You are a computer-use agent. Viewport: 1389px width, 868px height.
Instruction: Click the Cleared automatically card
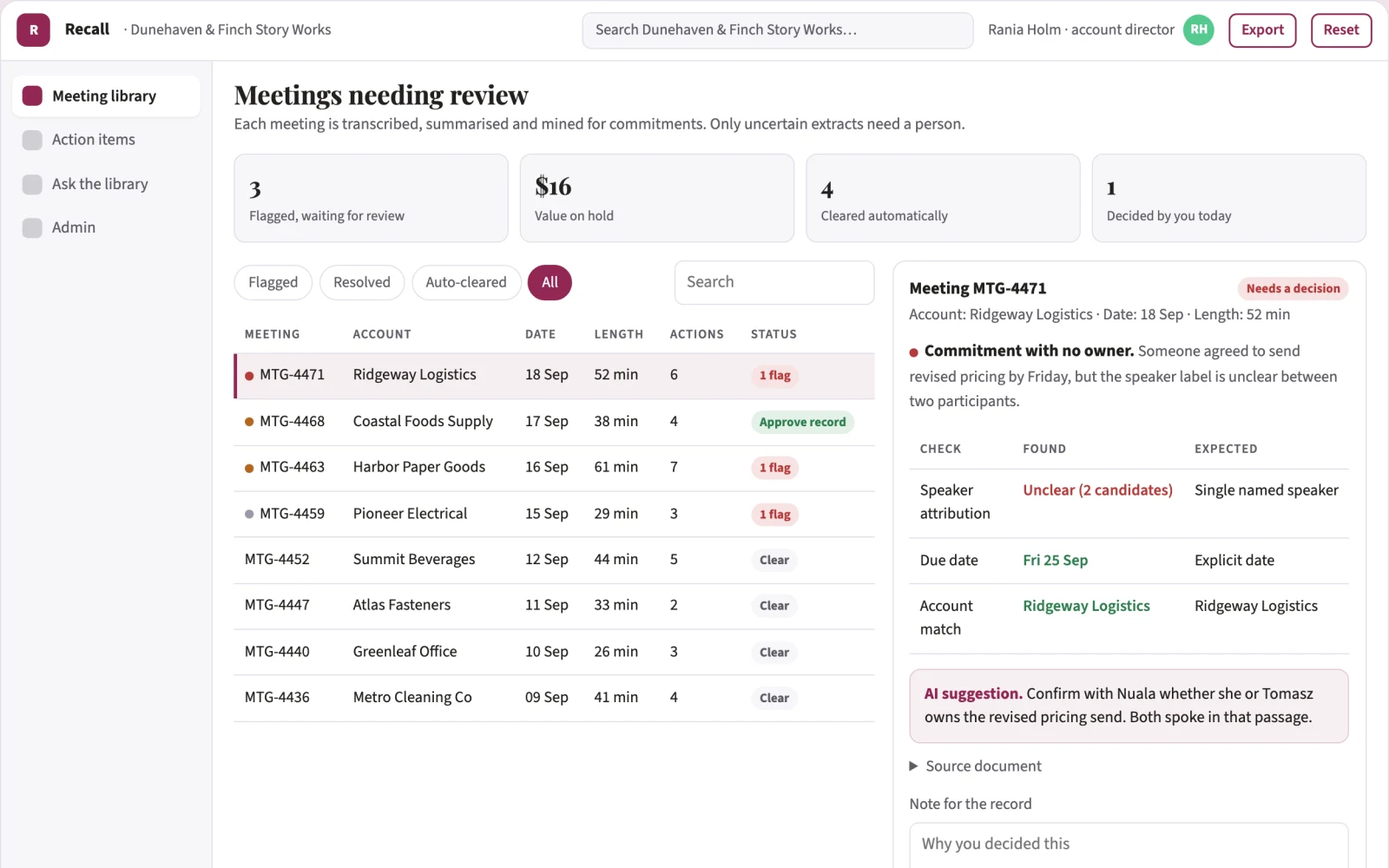point(943,198)
